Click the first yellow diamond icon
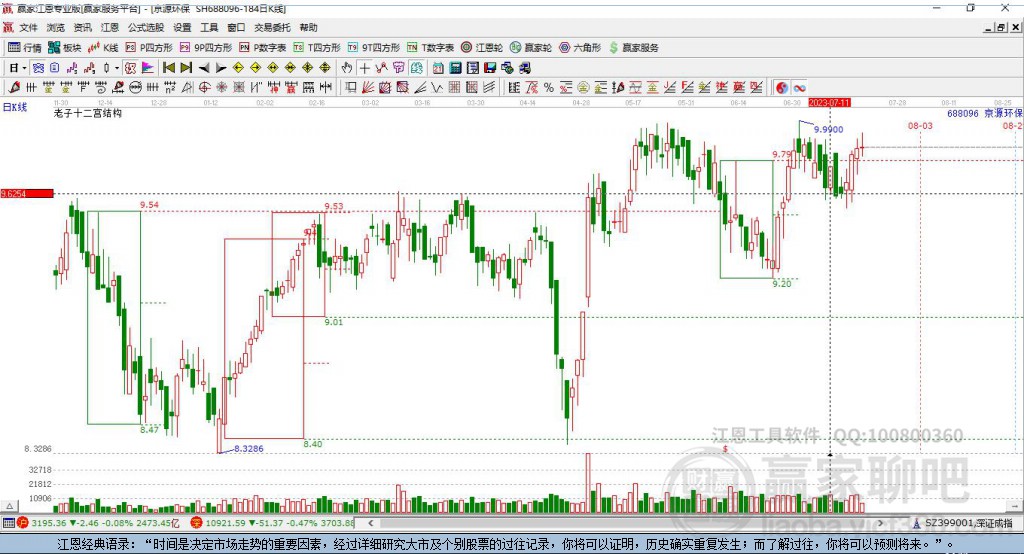The height and width of the screenshot is (554, 1024). [238, 68]
